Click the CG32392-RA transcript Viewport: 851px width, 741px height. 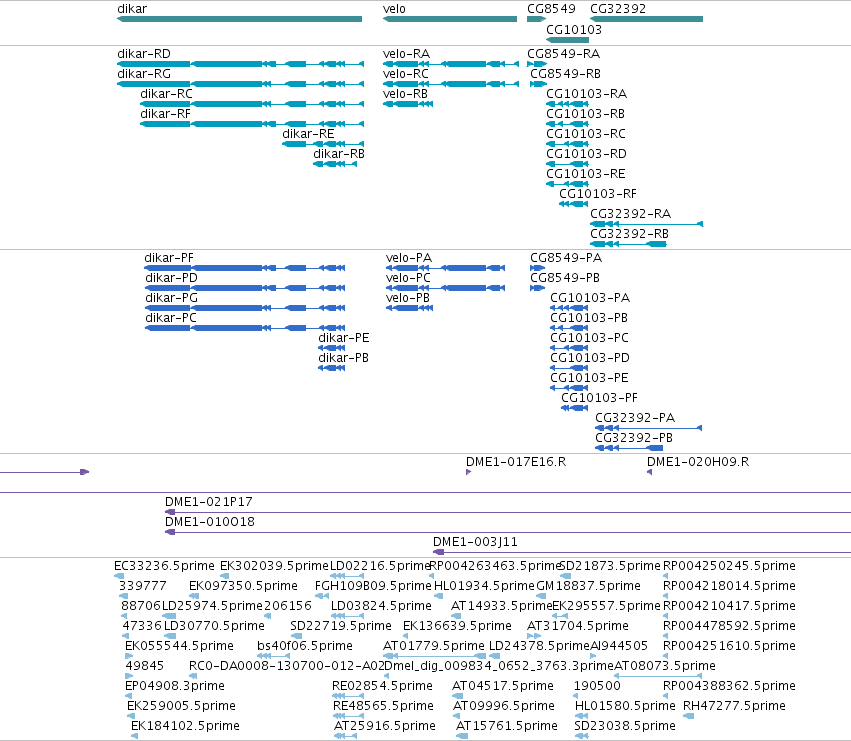click(646, 224)
